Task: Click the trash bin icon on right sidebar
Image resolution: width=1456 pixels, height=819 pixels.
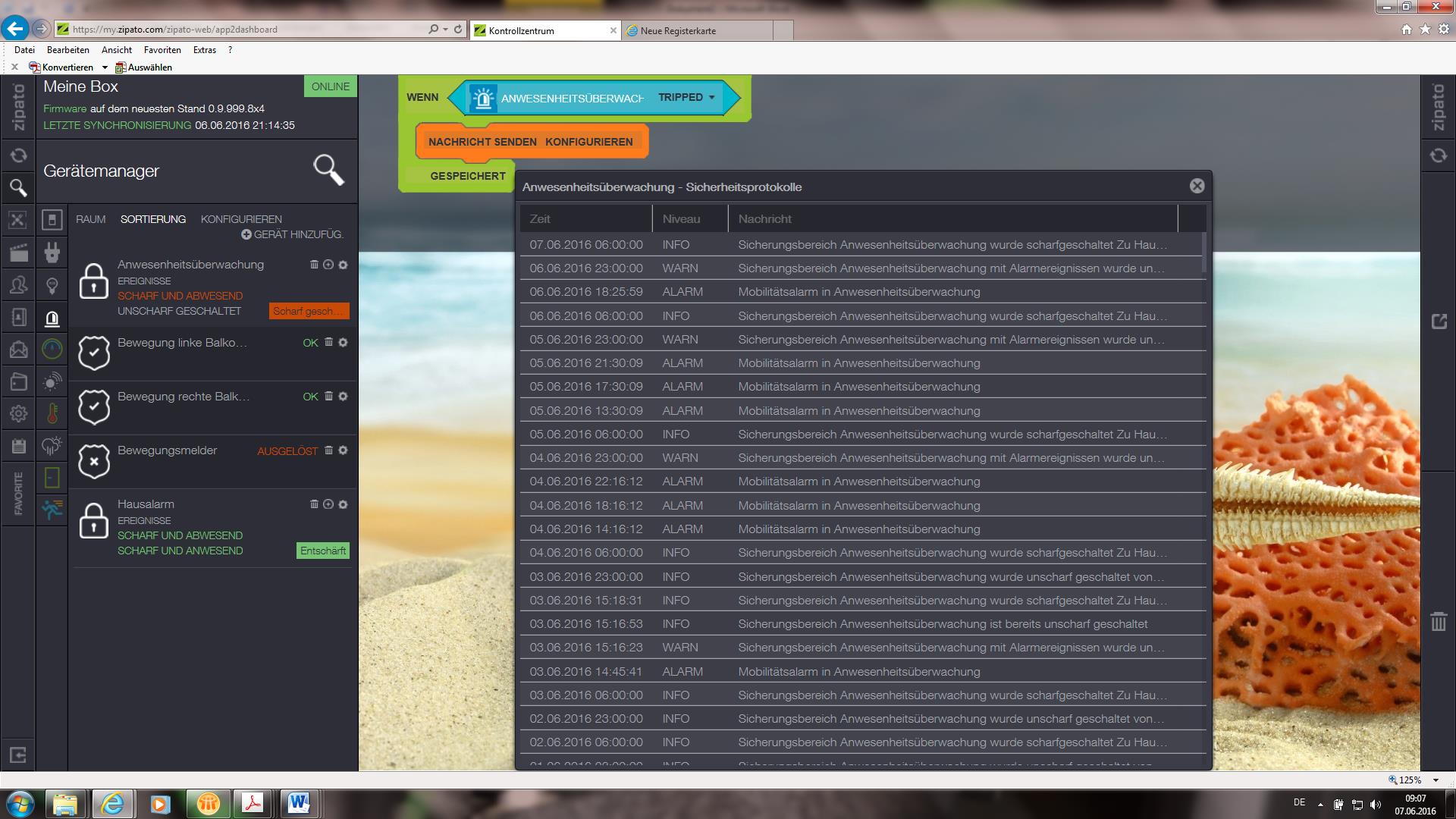Action: pyautogui.click(x=1438, y=622)
